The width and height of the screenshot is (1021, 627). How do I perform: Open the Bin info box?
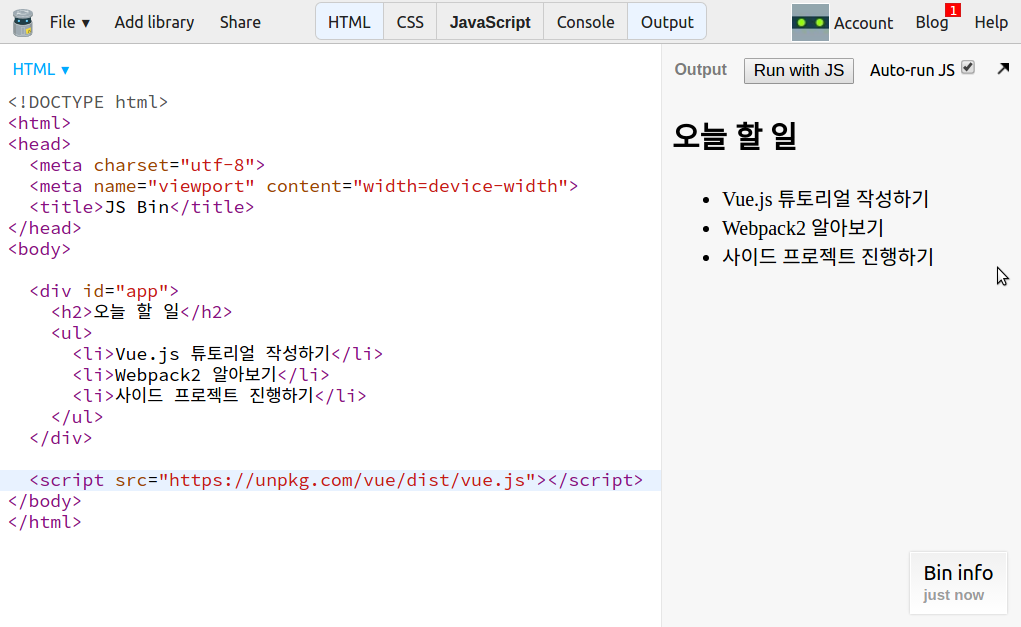pyautogui.click(x=957, y=582)
